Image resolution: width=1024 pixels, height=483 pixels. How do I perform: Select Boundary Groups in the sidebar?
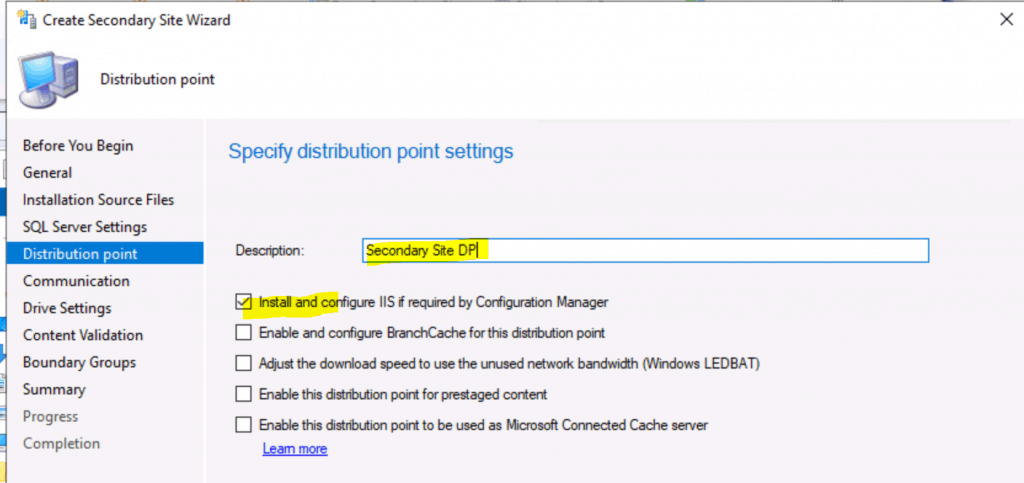click(x=79, y=362)
